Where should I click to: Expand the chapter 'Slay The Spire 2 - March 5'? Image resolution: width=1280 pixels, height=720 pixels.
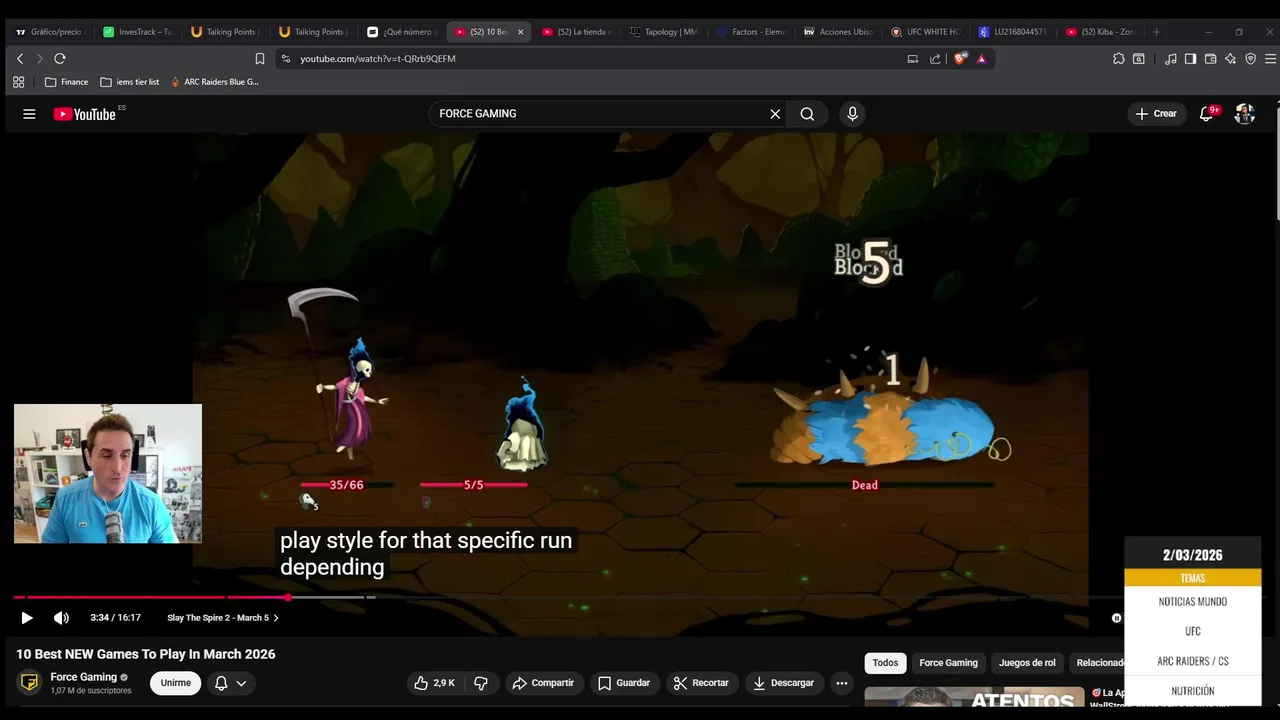tap(223, 618)
